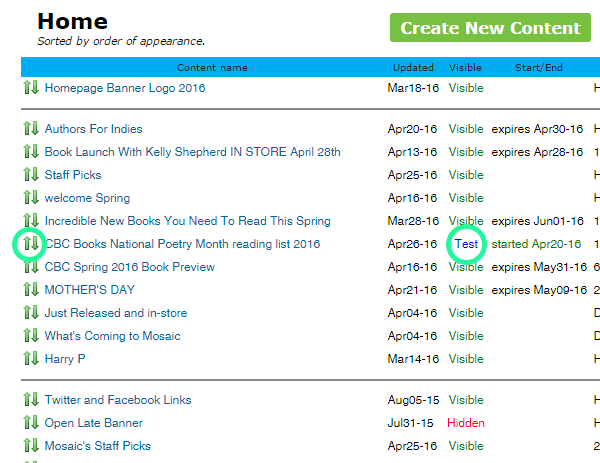This screenshot has width=600, height=463.
Task: Toggle Visible status of Authors For Indies
Action: tap(465, 129)
